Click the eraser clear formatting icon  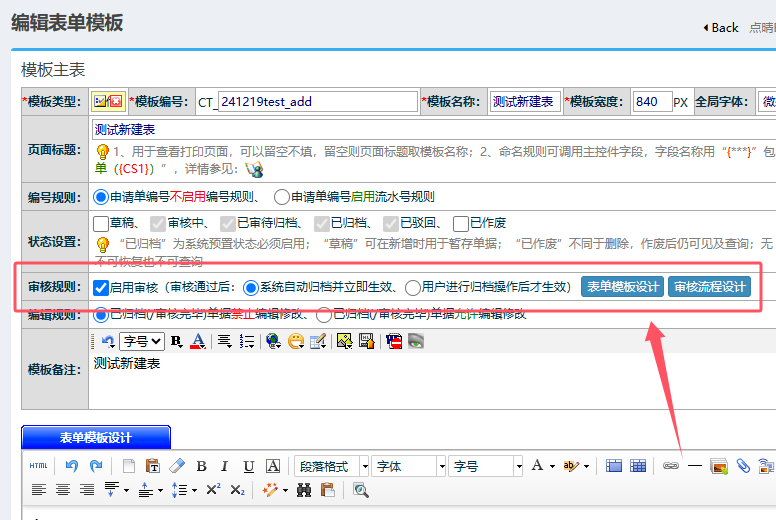[177, 466]
